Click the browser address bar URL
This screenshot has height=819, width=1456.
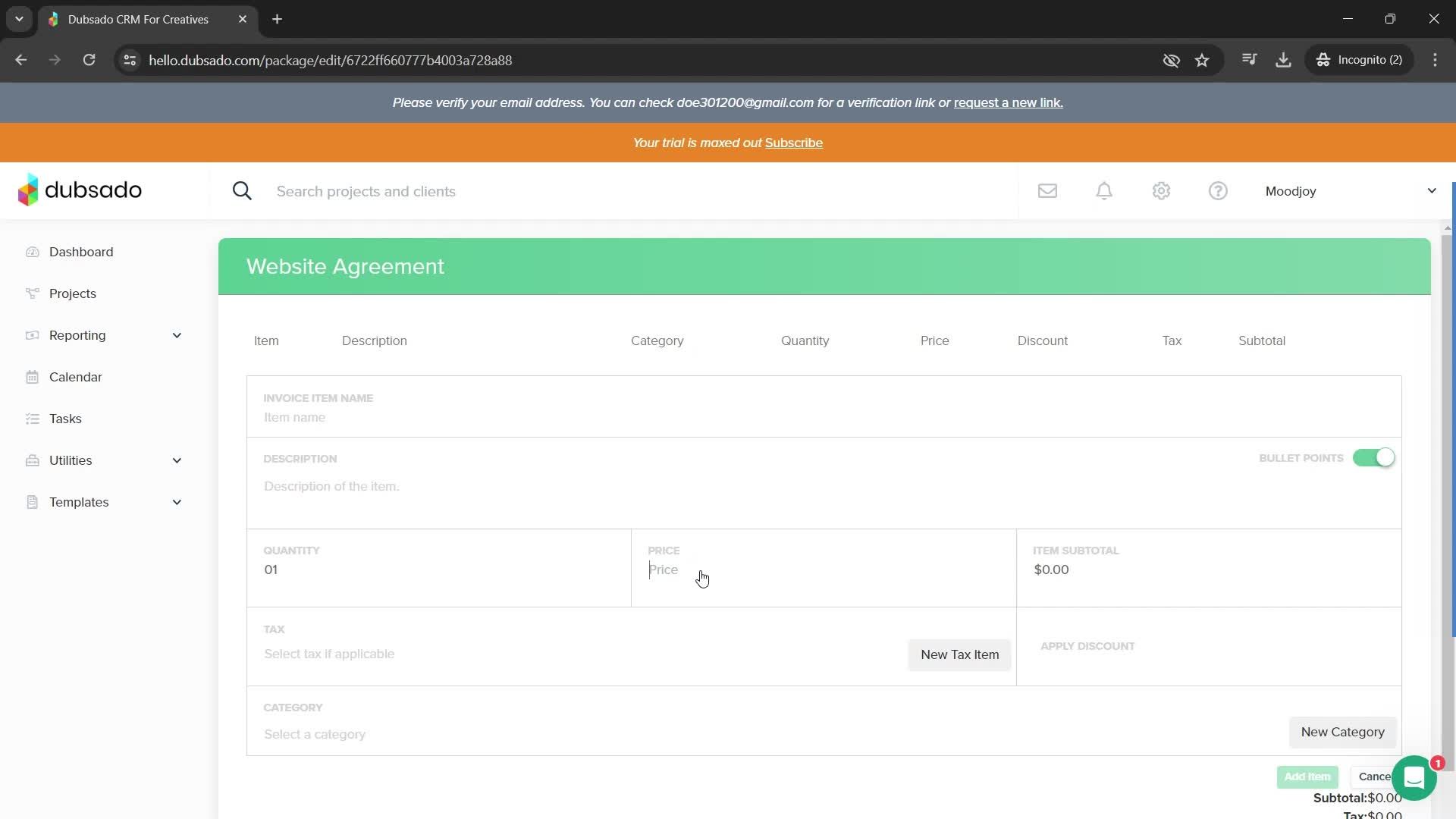pos(330,60)
